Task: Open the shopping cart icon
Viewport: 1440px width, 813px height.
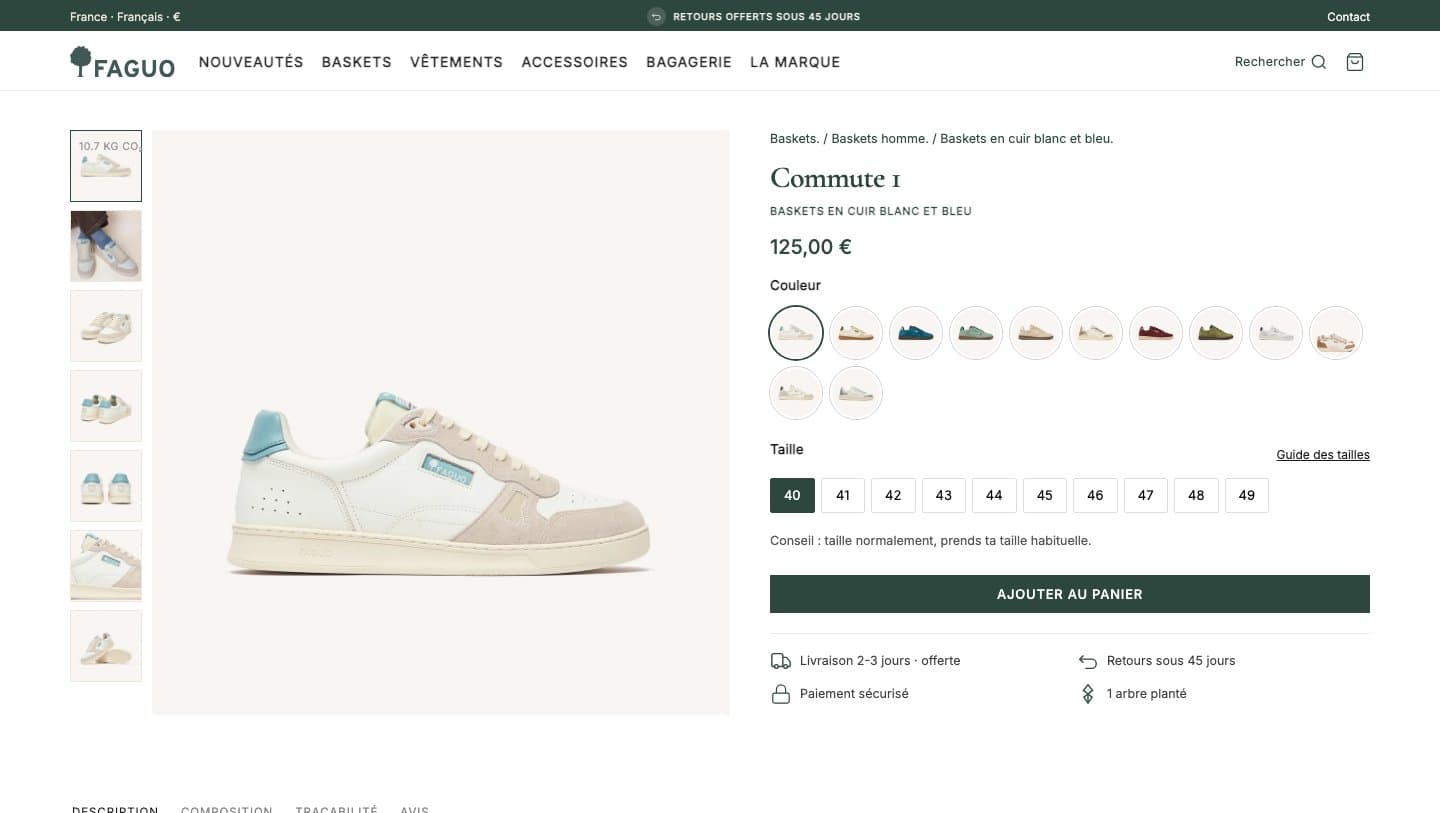Action: (x=1355, y=62)
